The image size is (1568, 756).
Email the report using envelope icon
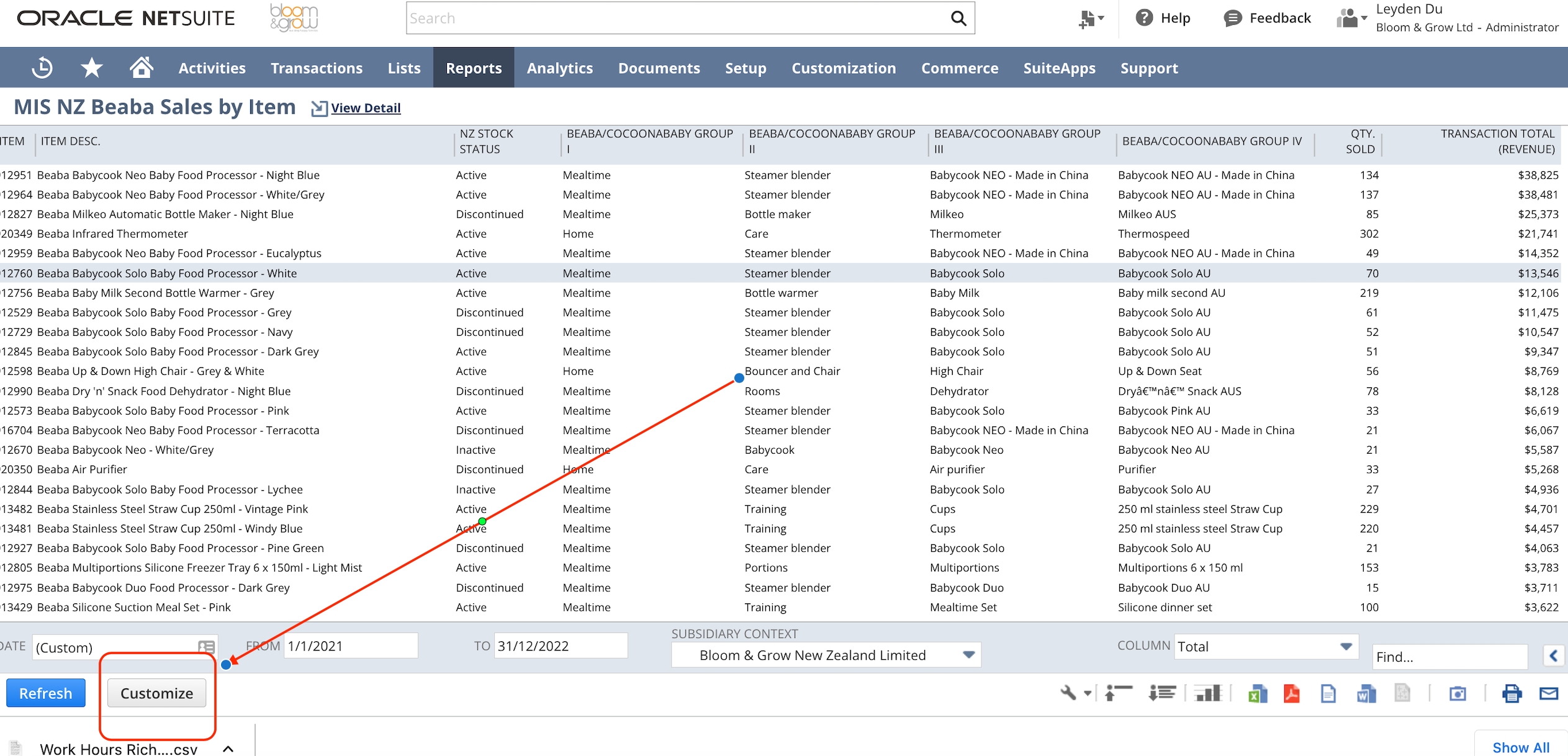click(x=1549, y=693)
